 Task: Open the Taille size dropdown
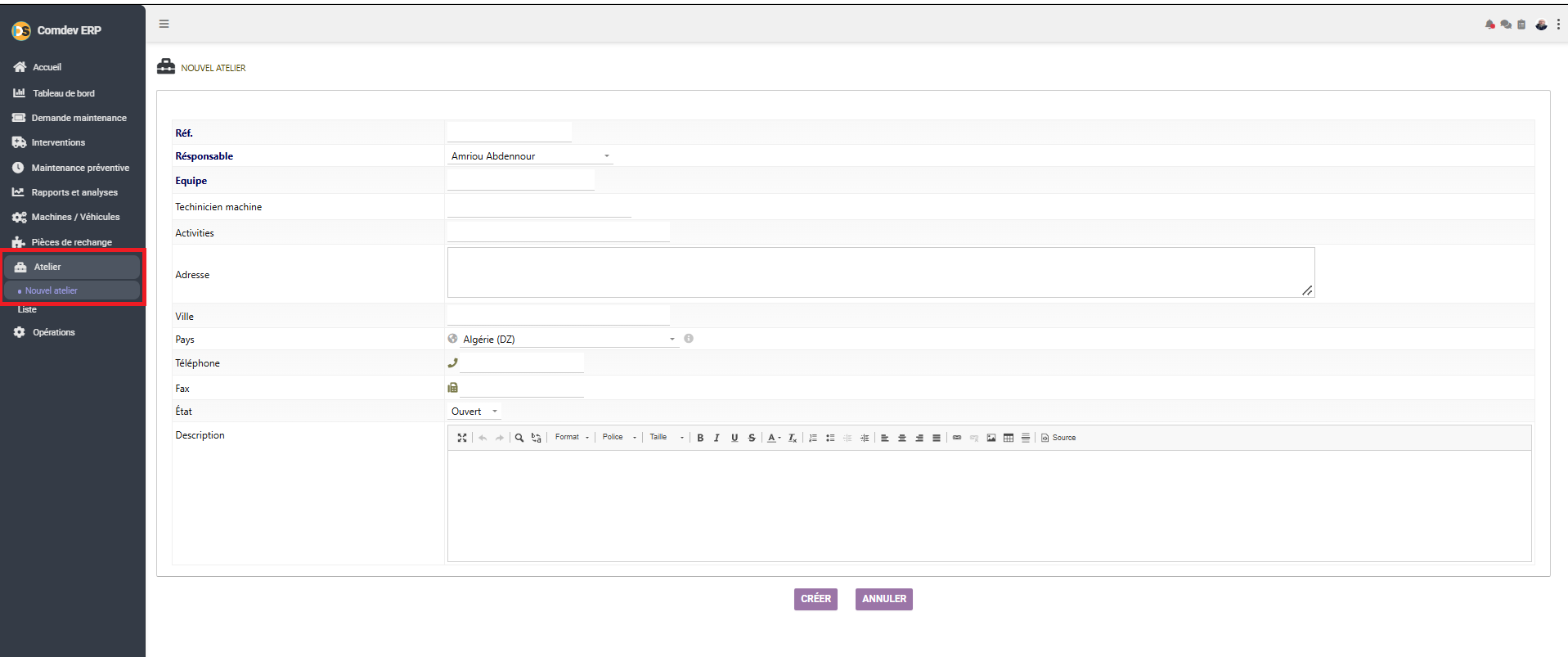pos(667,438)
